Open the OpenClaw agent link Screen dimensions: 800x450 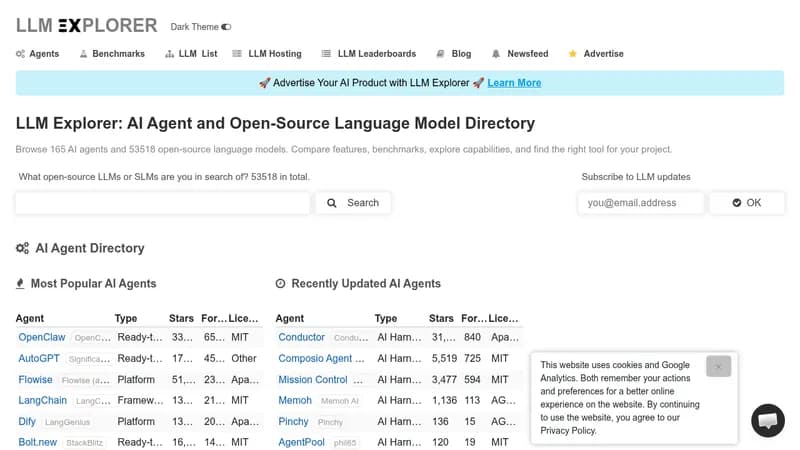click(42, 337)
